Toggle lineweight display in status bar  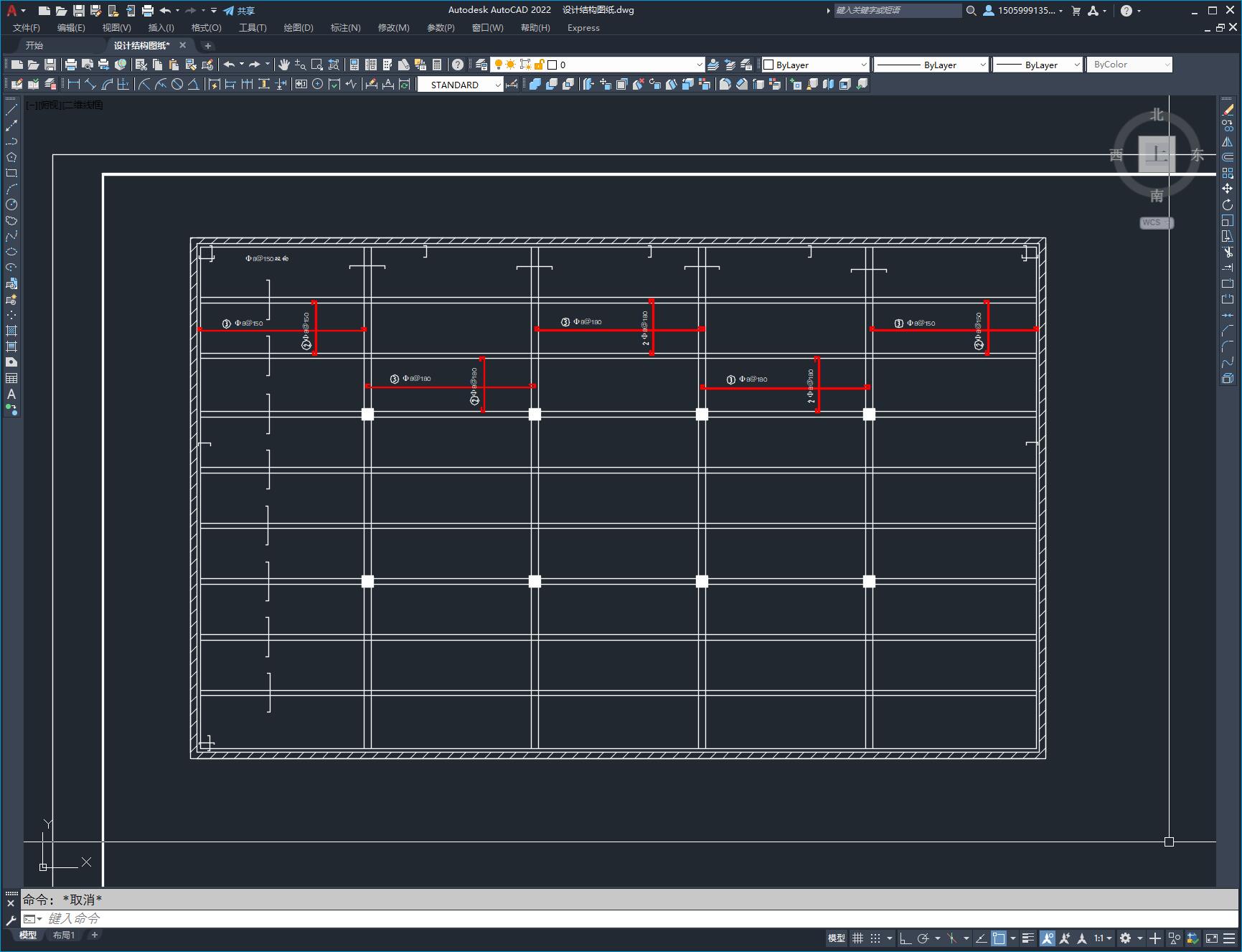[x=1028, y=938]
